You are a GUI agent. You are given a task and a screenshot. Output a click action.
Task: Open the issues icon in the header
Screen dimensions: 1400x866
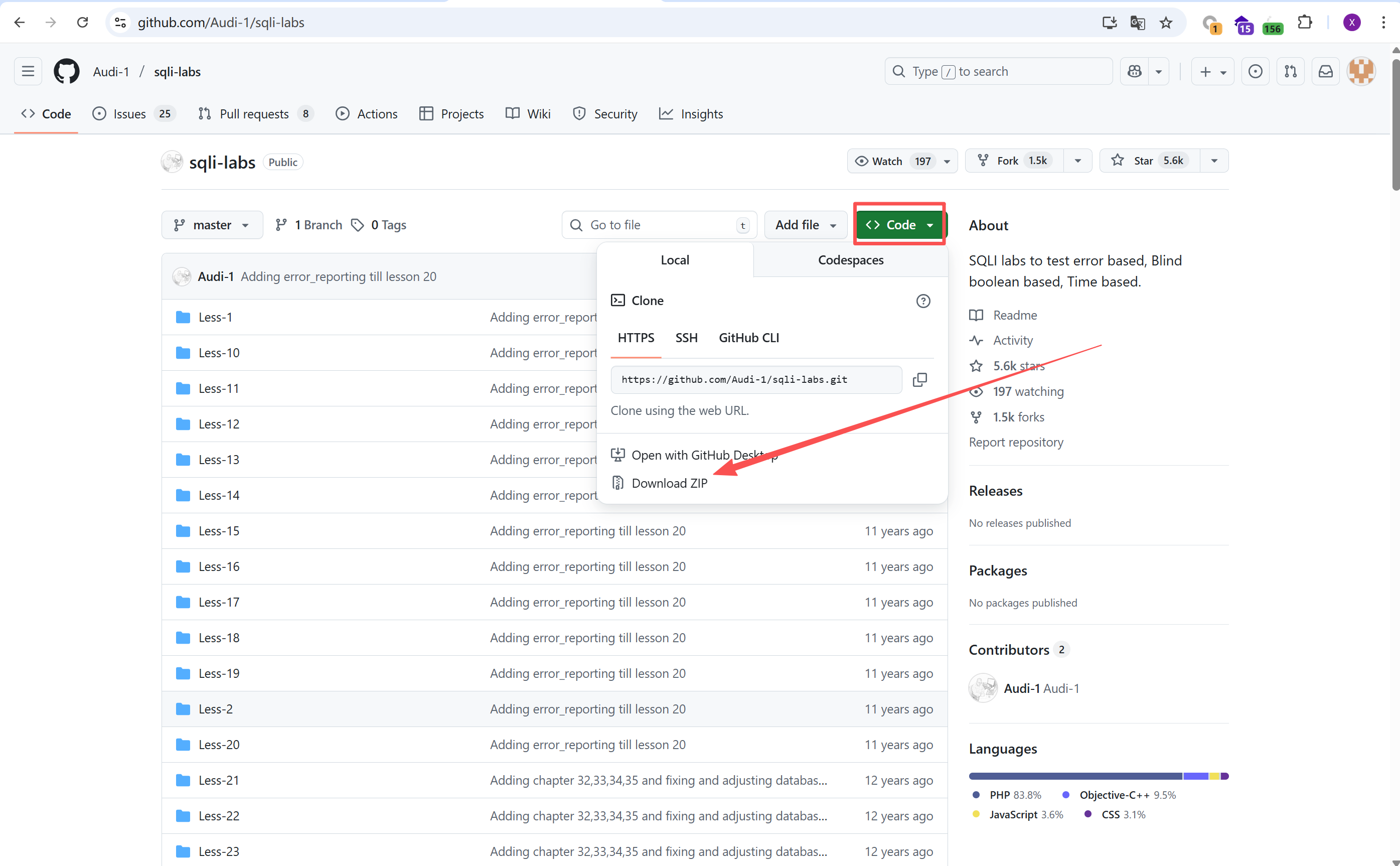click(1255, 72)
